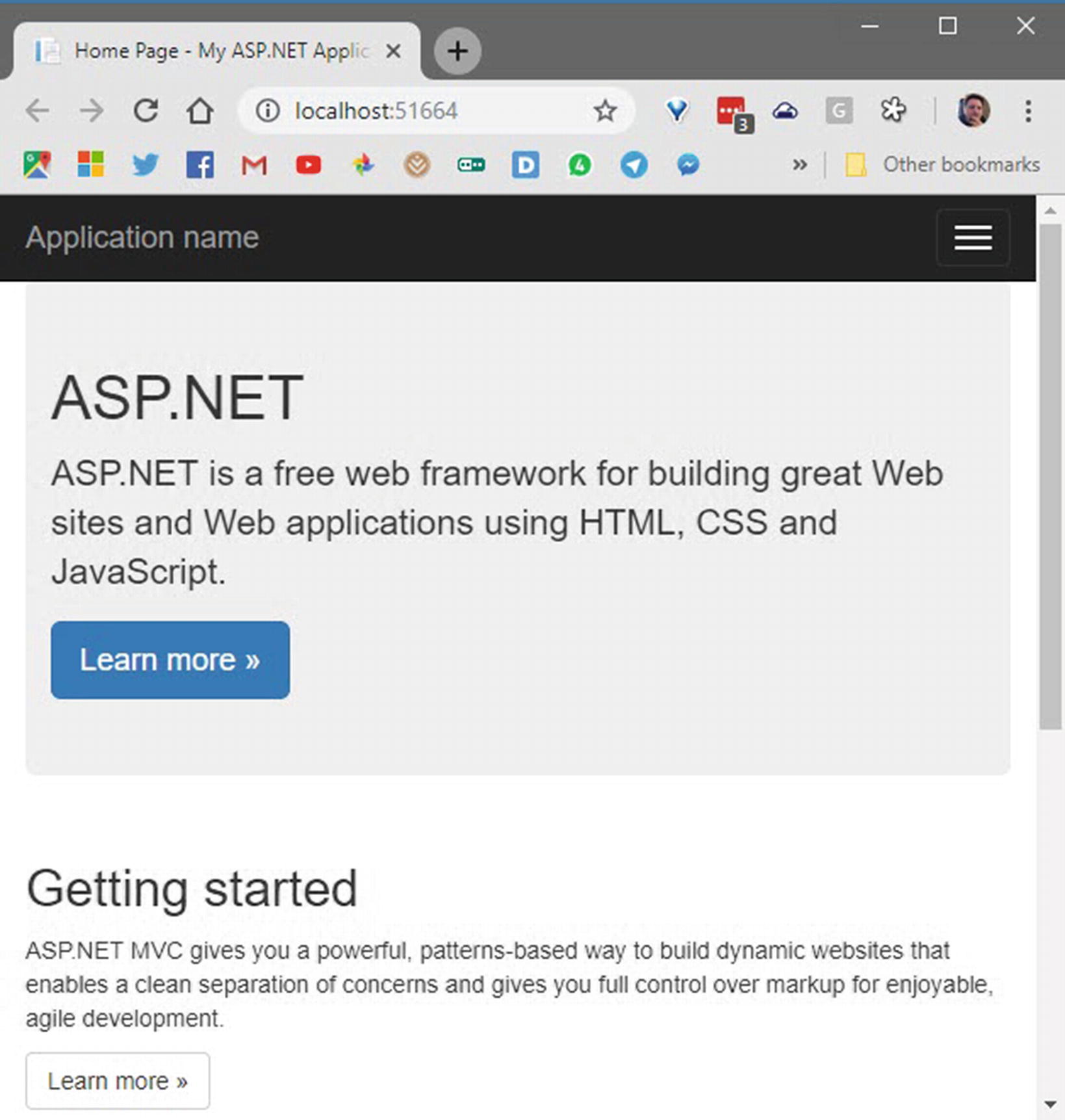The width and height of the screenshot is (1065, 1120).
Task: Bookmark this page with the star icon
Action: pyautogui.click(x=605, y=111)
